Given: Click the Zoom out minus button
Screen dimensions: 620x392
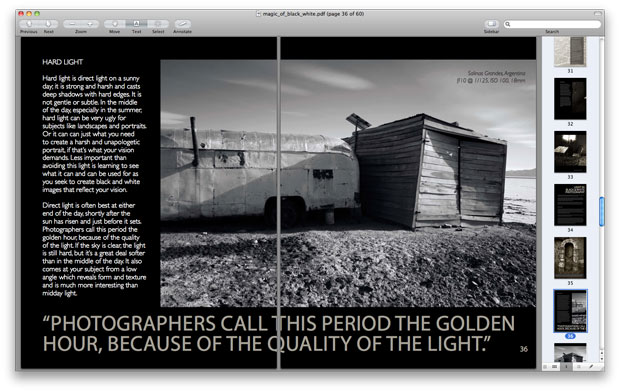Looking at the screenshot, I should pos(72,24).
